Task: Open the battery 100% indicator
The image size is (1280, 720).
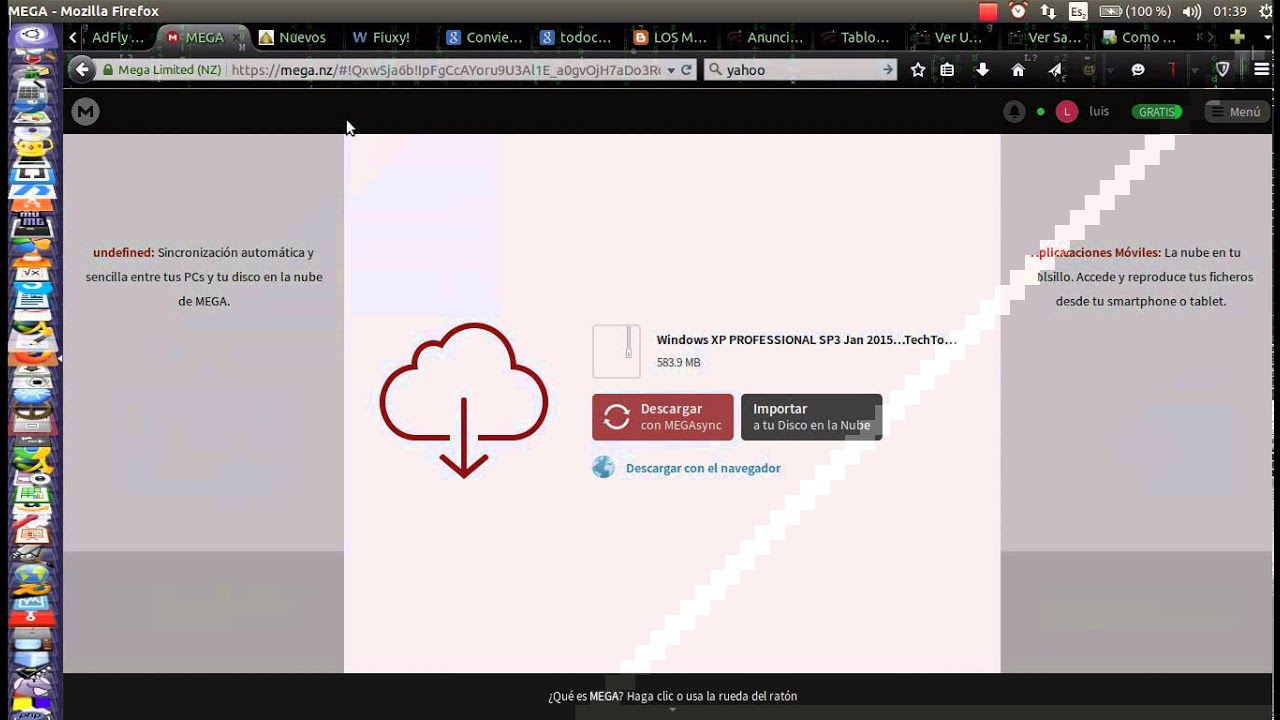Action: pyautogui.click(x=1135, y=11)
